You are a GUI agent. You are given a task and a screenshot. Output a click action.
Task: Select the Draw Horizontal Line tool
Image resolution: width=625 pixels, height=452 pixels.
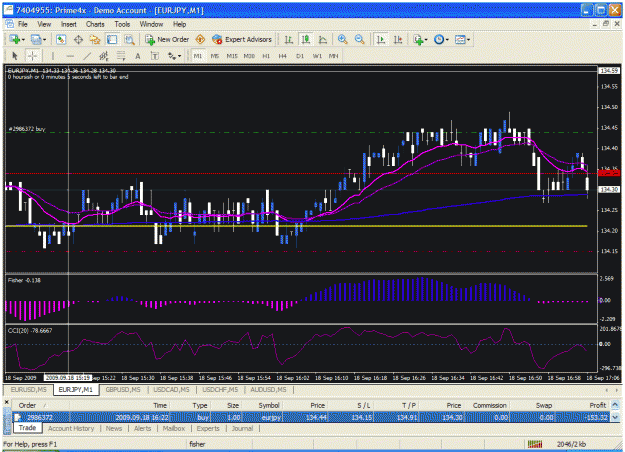click(x=70, y=56)
